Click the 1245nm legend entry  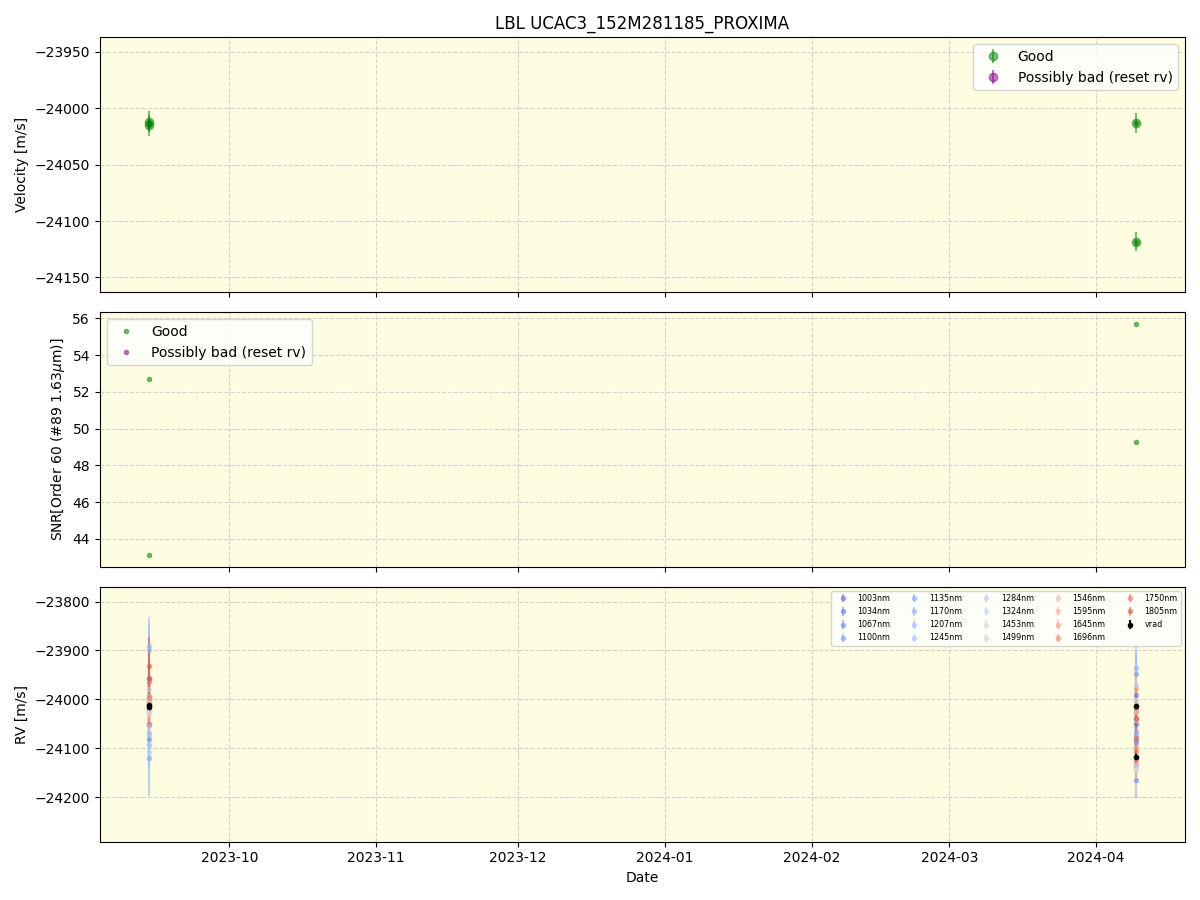click(x=938, y=637)
